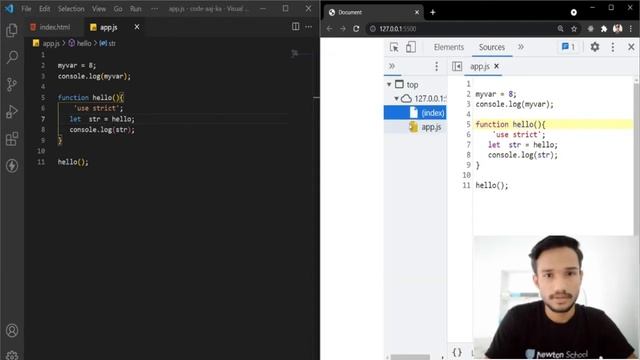The height and width of the screenshot is (360, 640).
Task: Click the navigator horizontal scrollbar
Action: [410, 357]
